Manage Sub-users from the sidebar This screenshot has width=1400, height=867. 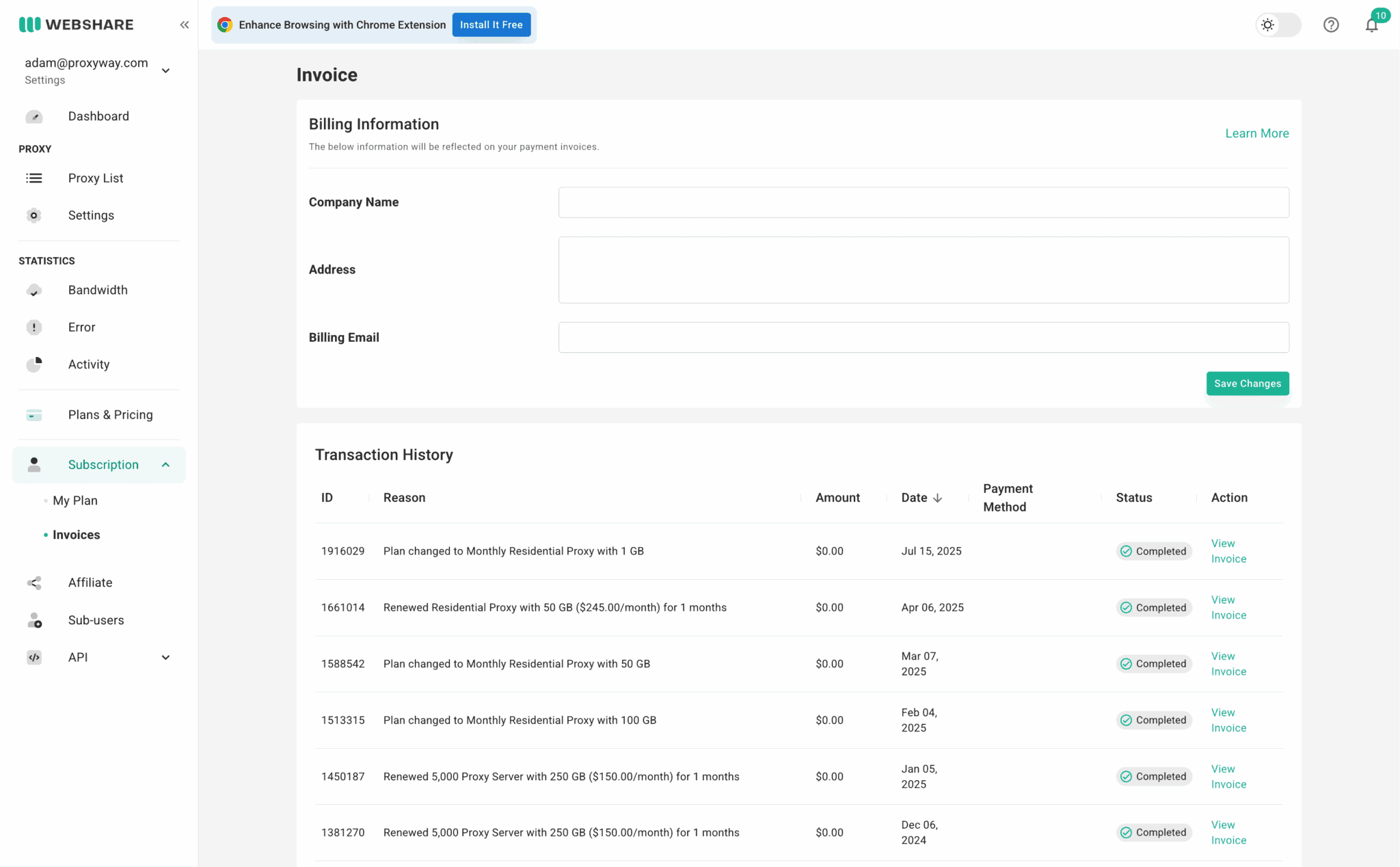tap(95, 619)
